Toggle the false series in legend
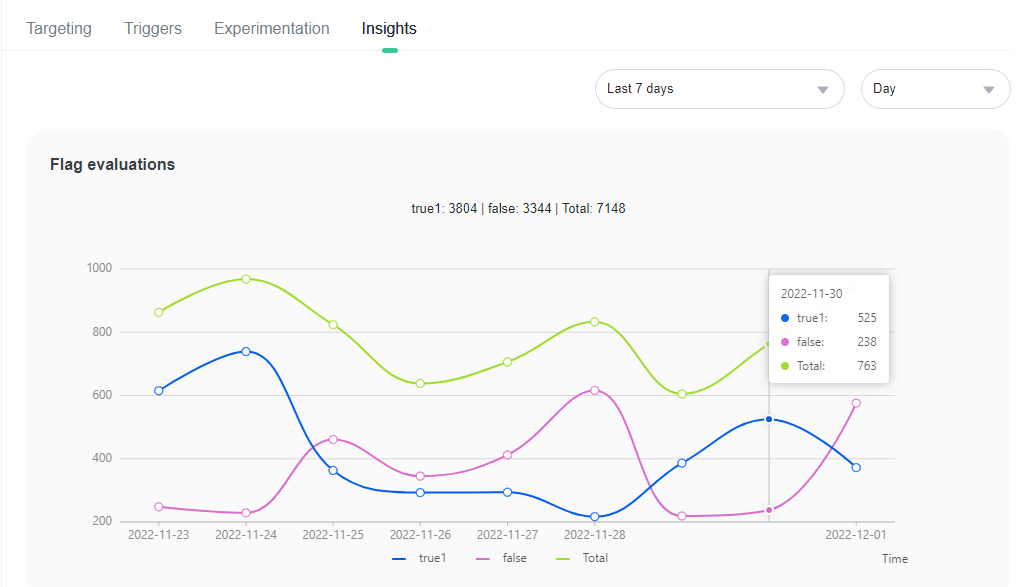Screen dimensions: 1036x587 click(501, 558)
